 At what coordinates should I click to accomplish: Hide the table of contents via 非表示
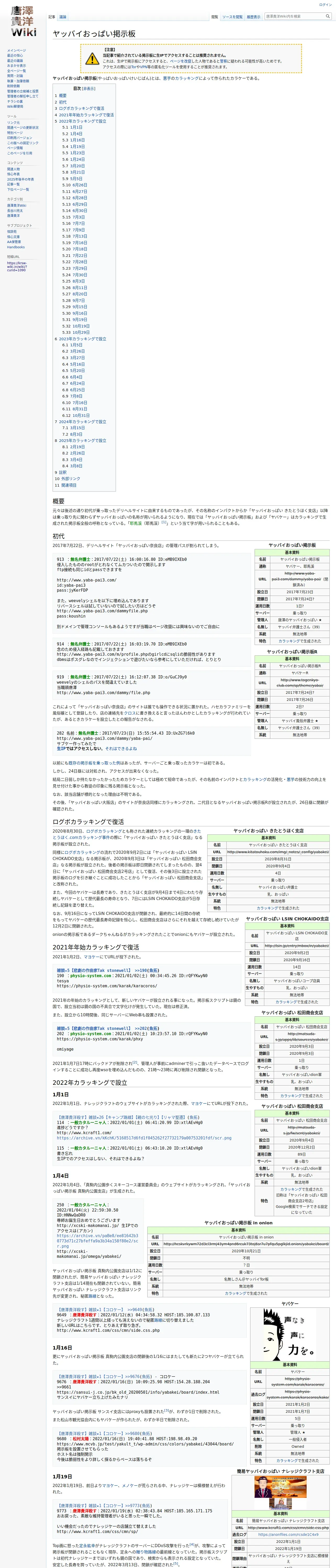[88, 88]
